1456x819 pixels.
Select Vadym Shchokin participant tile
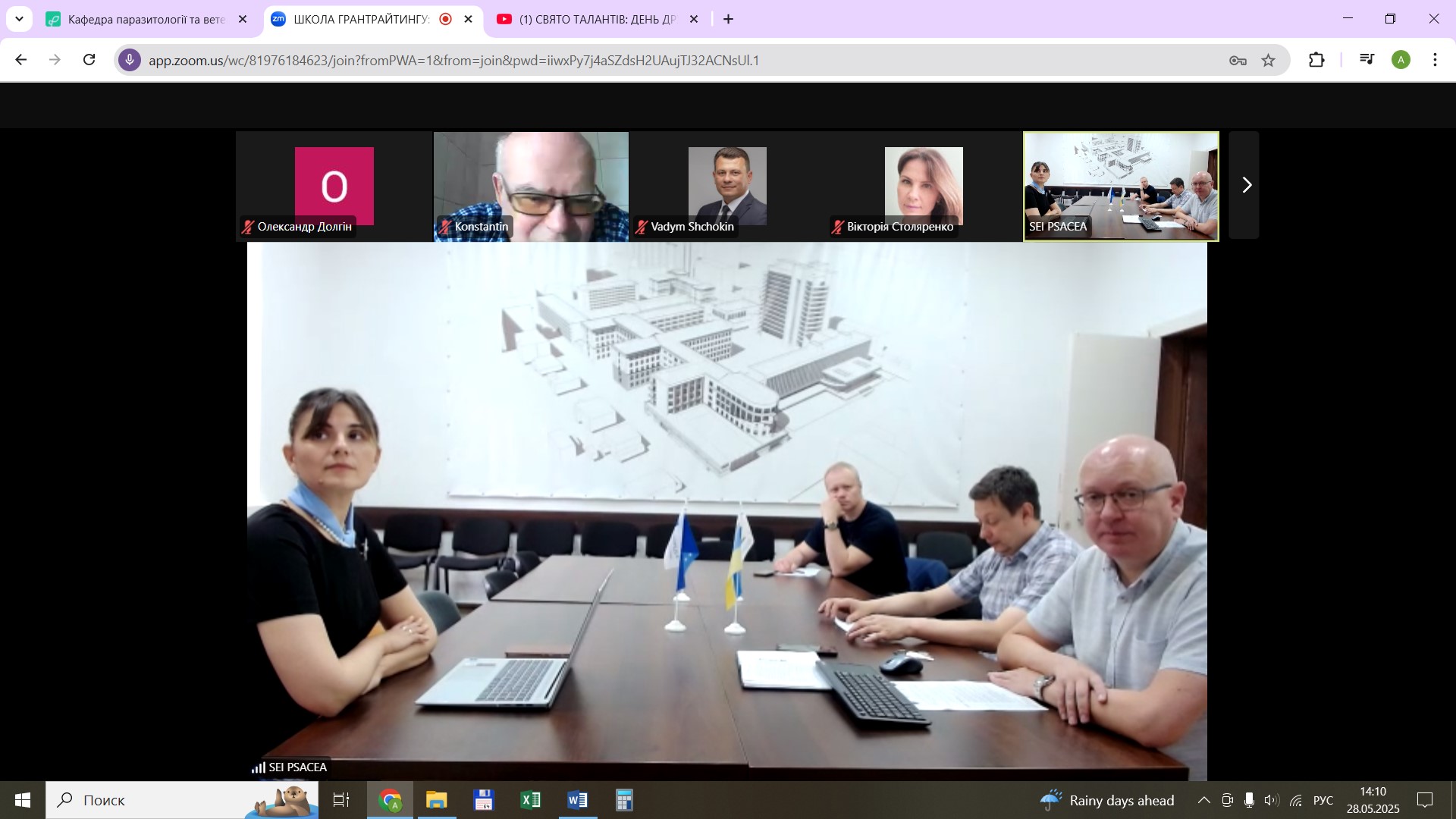click(727, 186)
